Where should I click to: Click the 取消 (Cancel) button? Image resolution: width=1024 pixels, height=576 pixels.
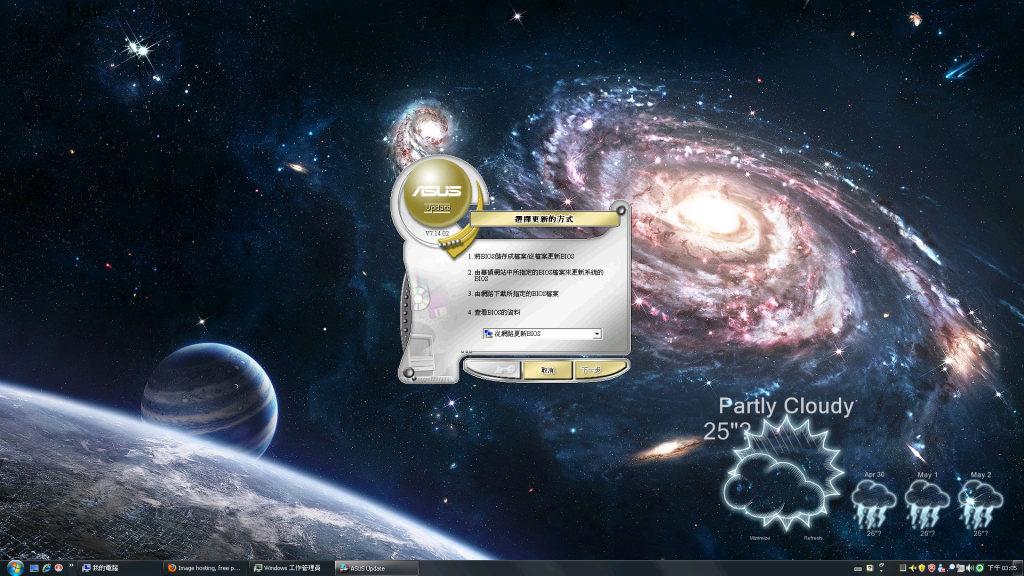[547, 370]
